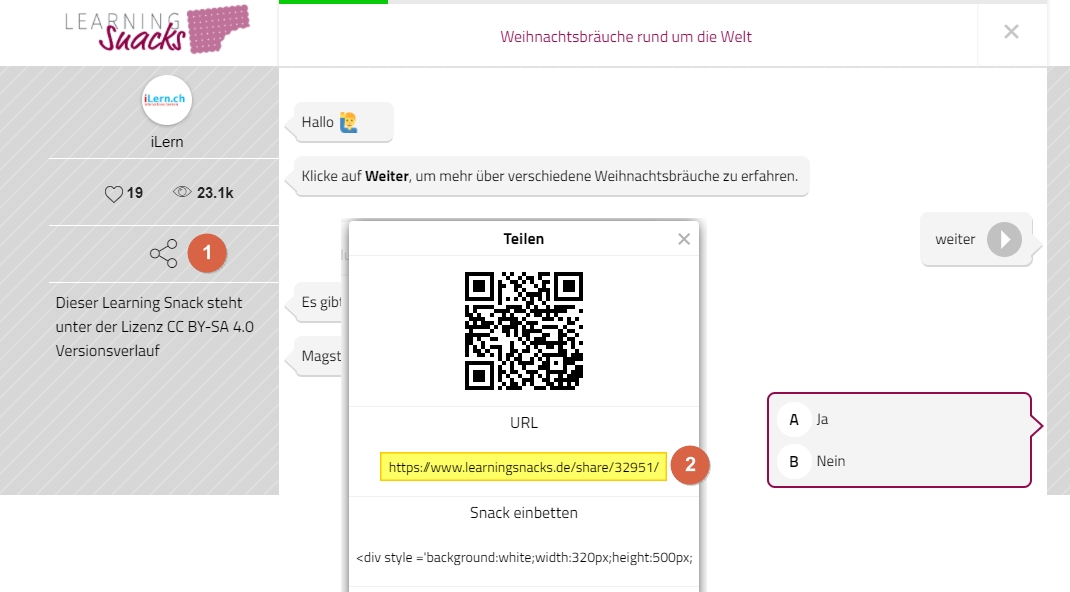The height and width of the screenshot is (592, 1070).
Task: Click the eye views icon
Action: (x=182, y=192)
